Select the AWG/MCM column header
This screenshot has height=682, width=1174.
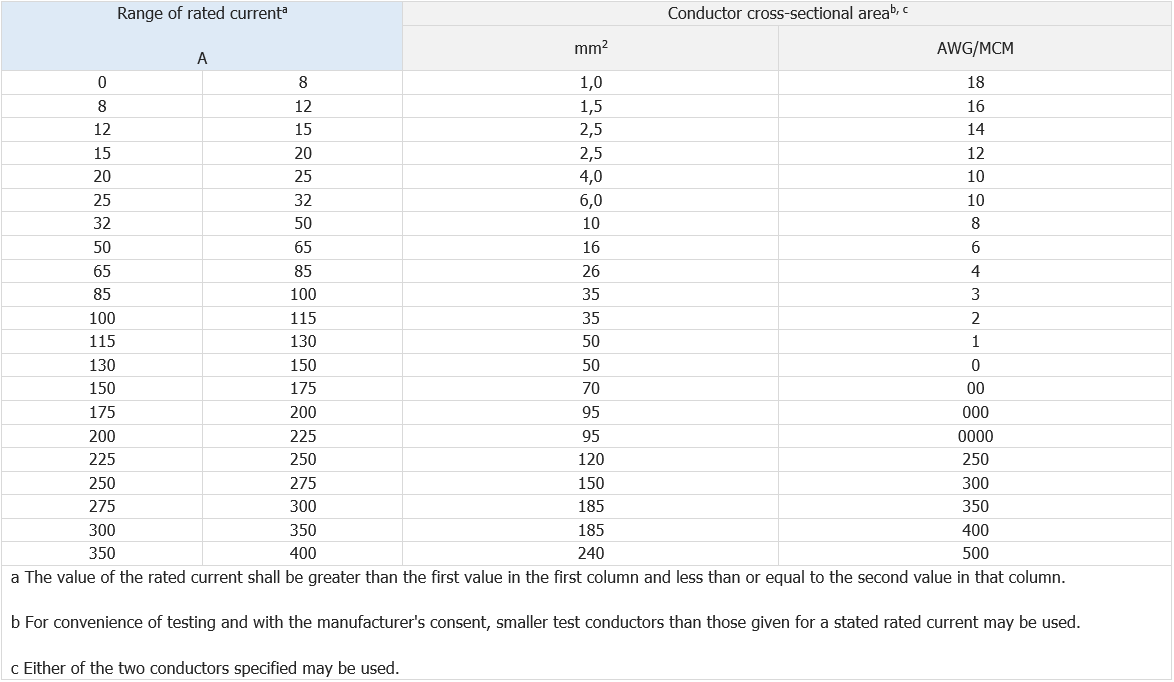point(975,48)
